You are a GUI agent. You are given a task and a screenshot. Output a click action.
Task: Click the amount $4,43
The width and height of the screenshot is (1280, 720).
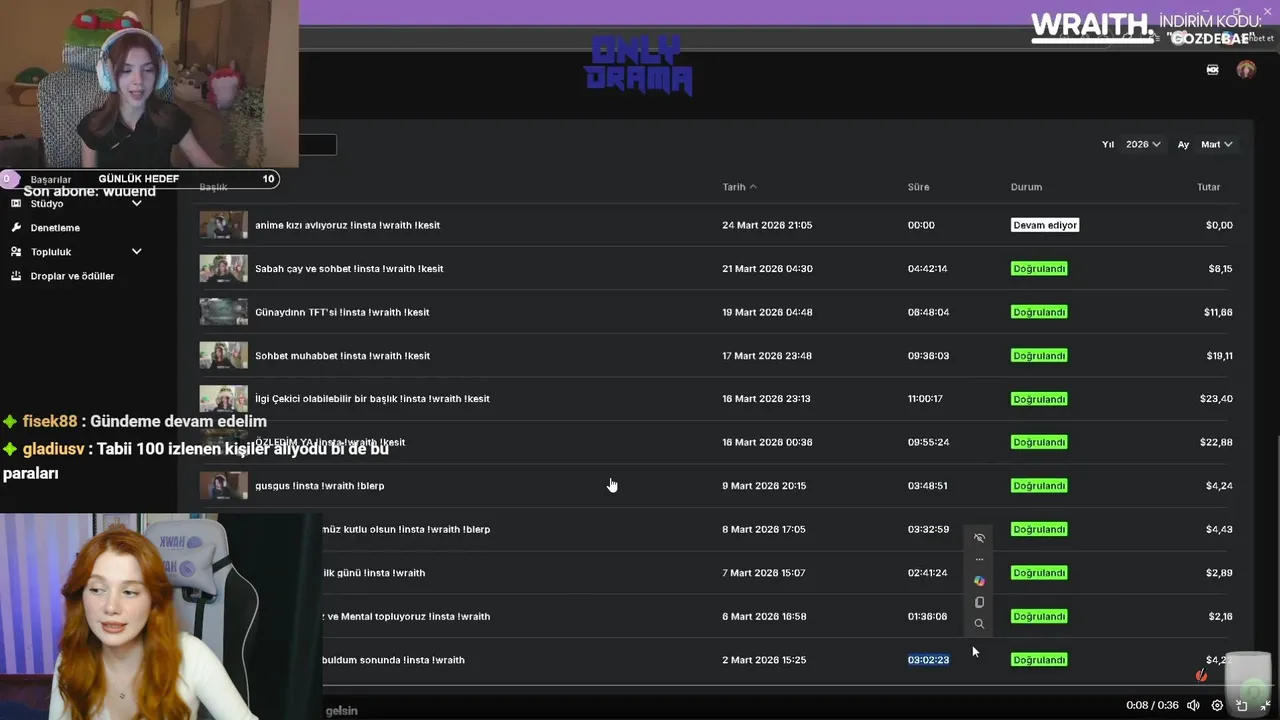[1219, 529]
